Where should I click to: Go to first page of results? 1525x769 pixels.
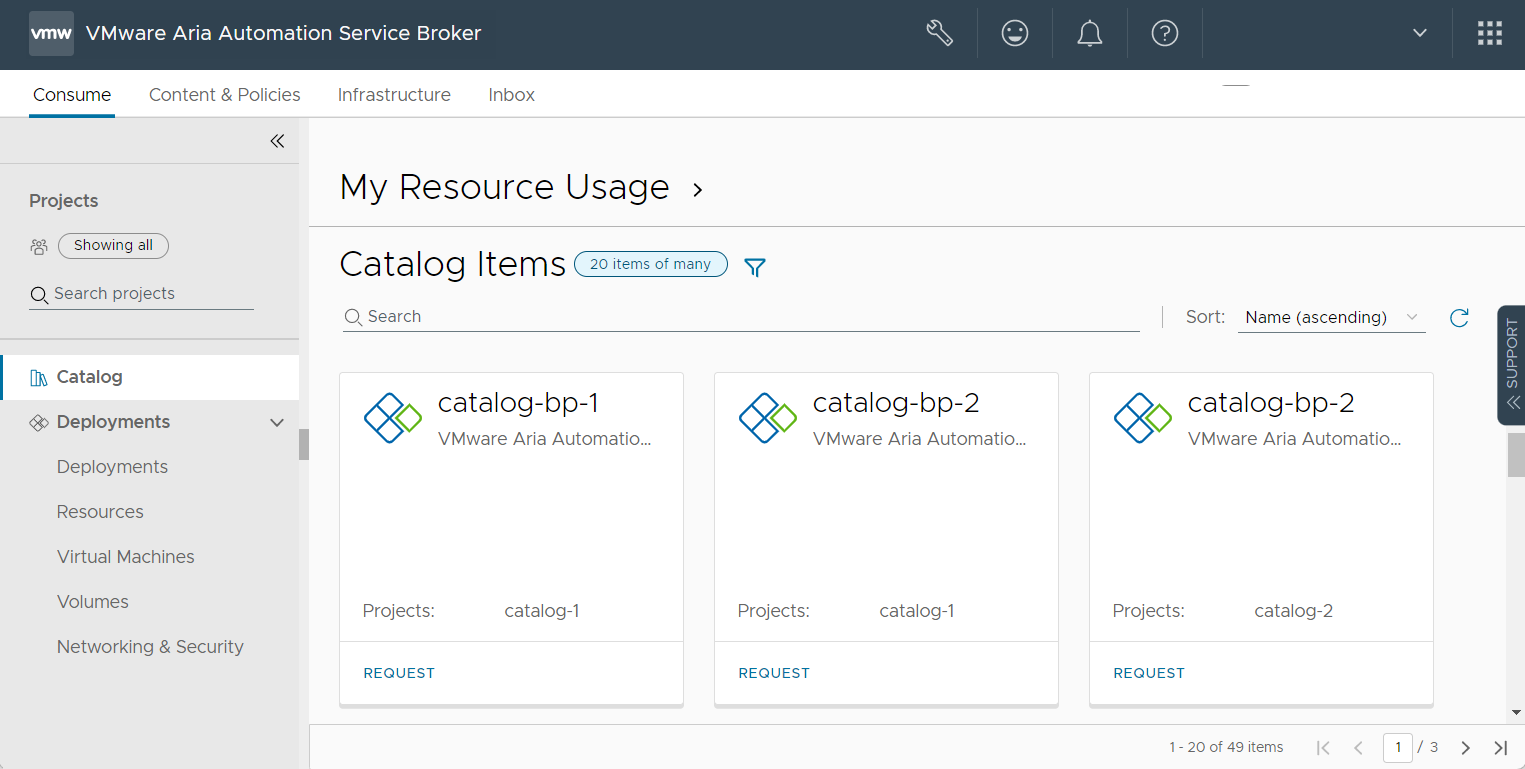1323,747
